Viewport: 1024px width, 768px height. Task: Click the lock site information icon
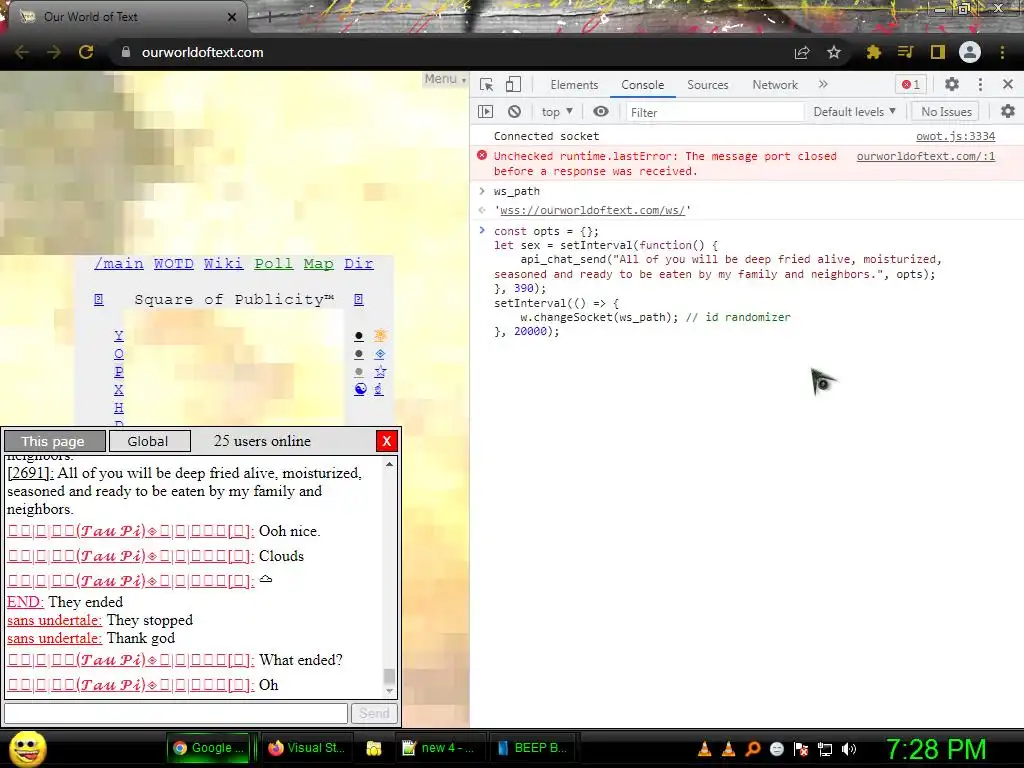[126, 52]
